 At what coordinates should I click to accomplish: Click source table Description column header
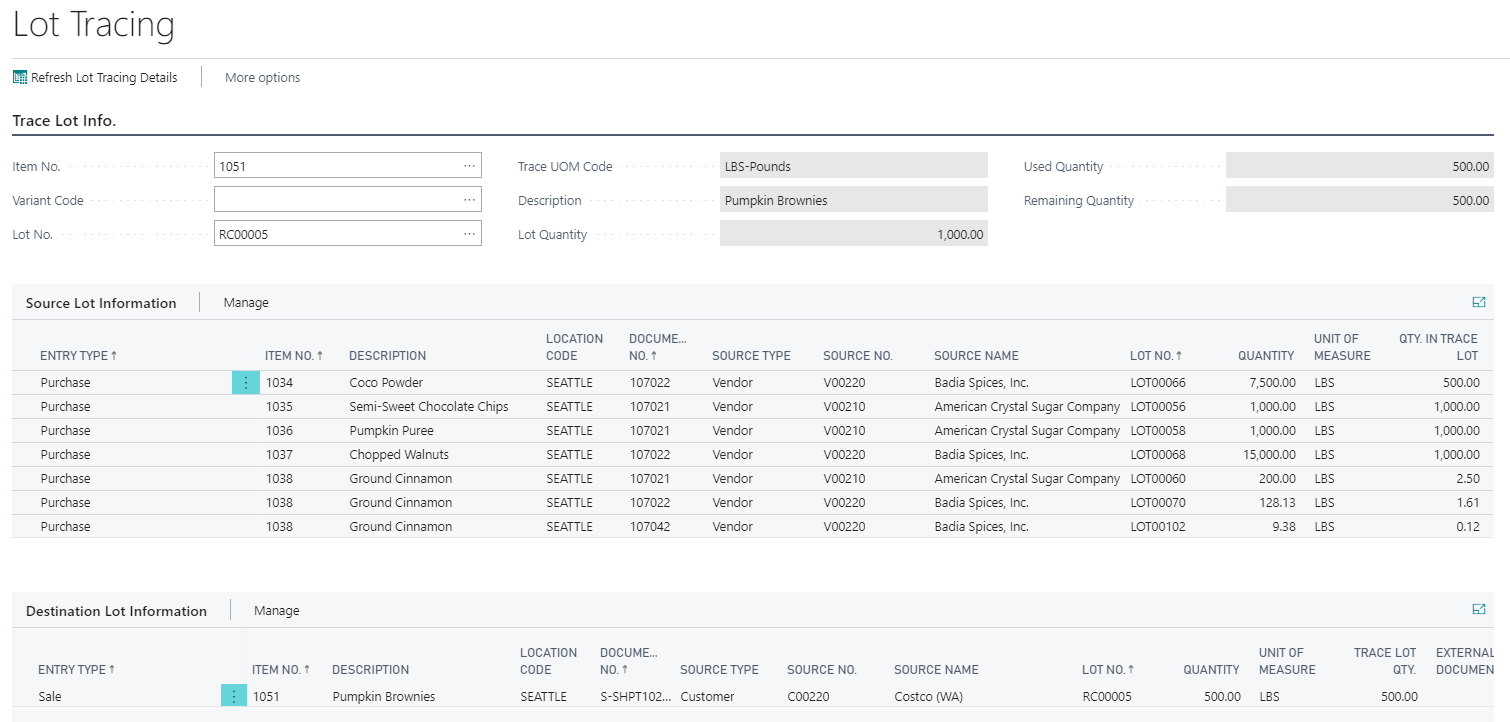coord(387,355)
